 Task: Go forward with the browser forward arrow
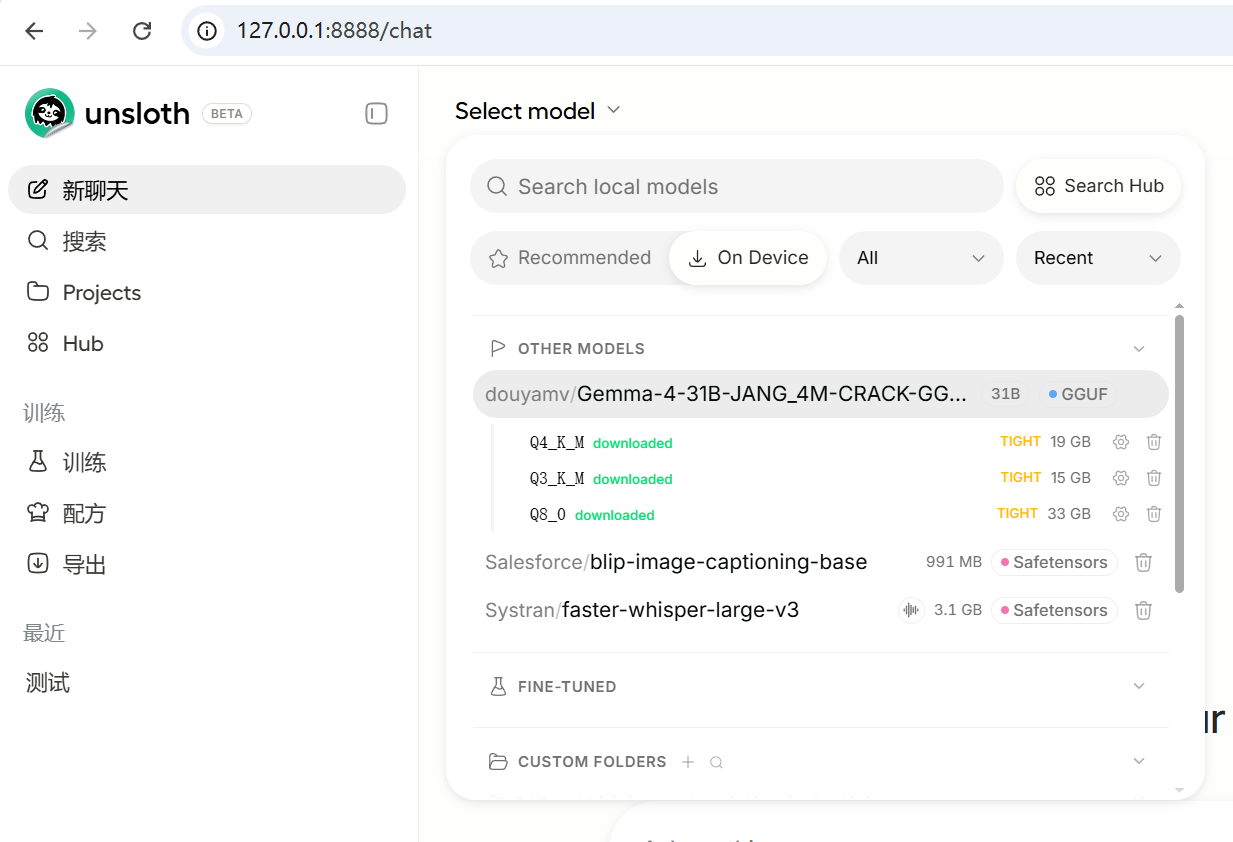coord(88,31)
